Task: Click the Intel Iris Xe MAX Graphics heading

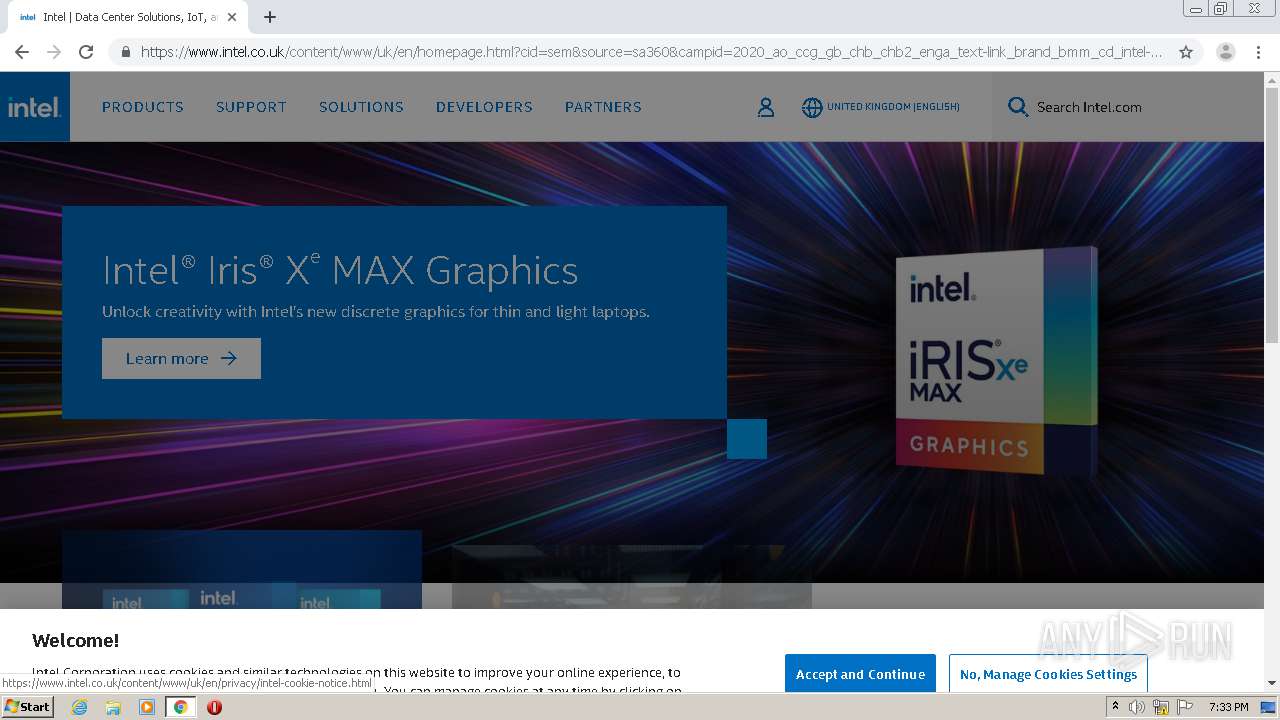Action: coord(340,270)
